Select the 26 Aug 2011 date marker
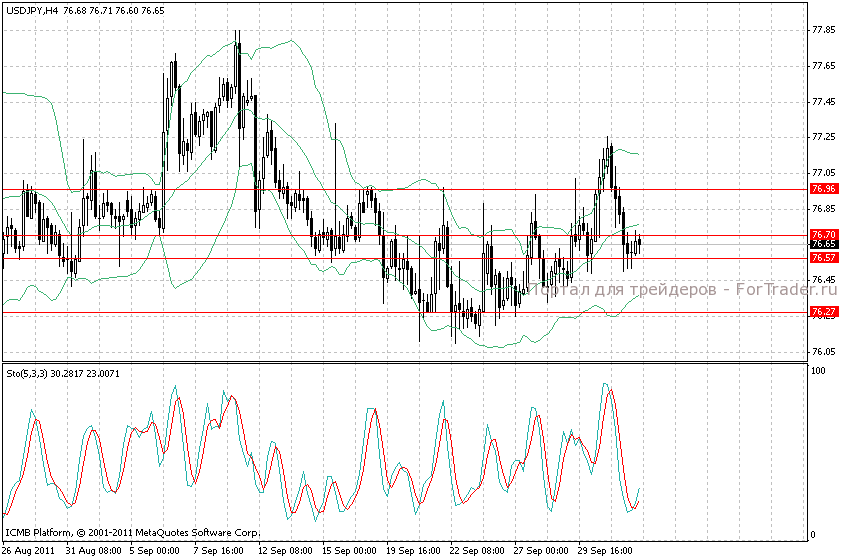This screenshot has height=558, width=845. click(x=27, y=551)
